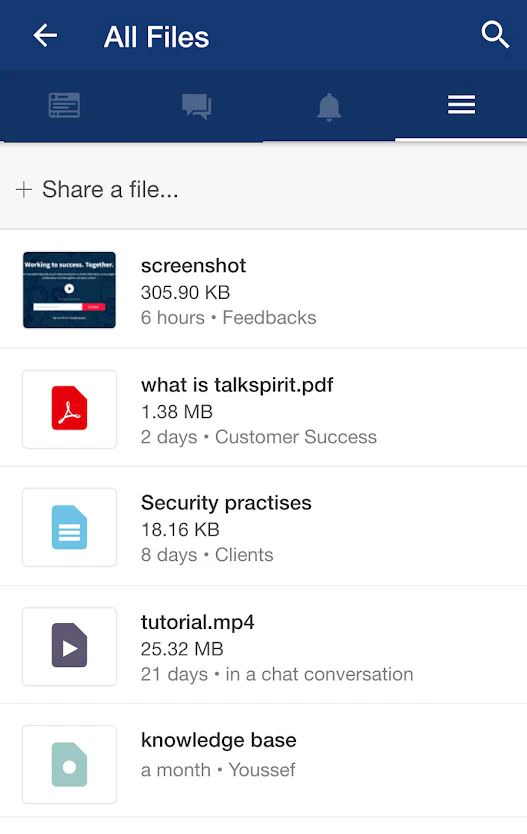Viewport: 527px width, 834px height.
Task: Click the 1.38 MB size text
Action: pos(177,411)
